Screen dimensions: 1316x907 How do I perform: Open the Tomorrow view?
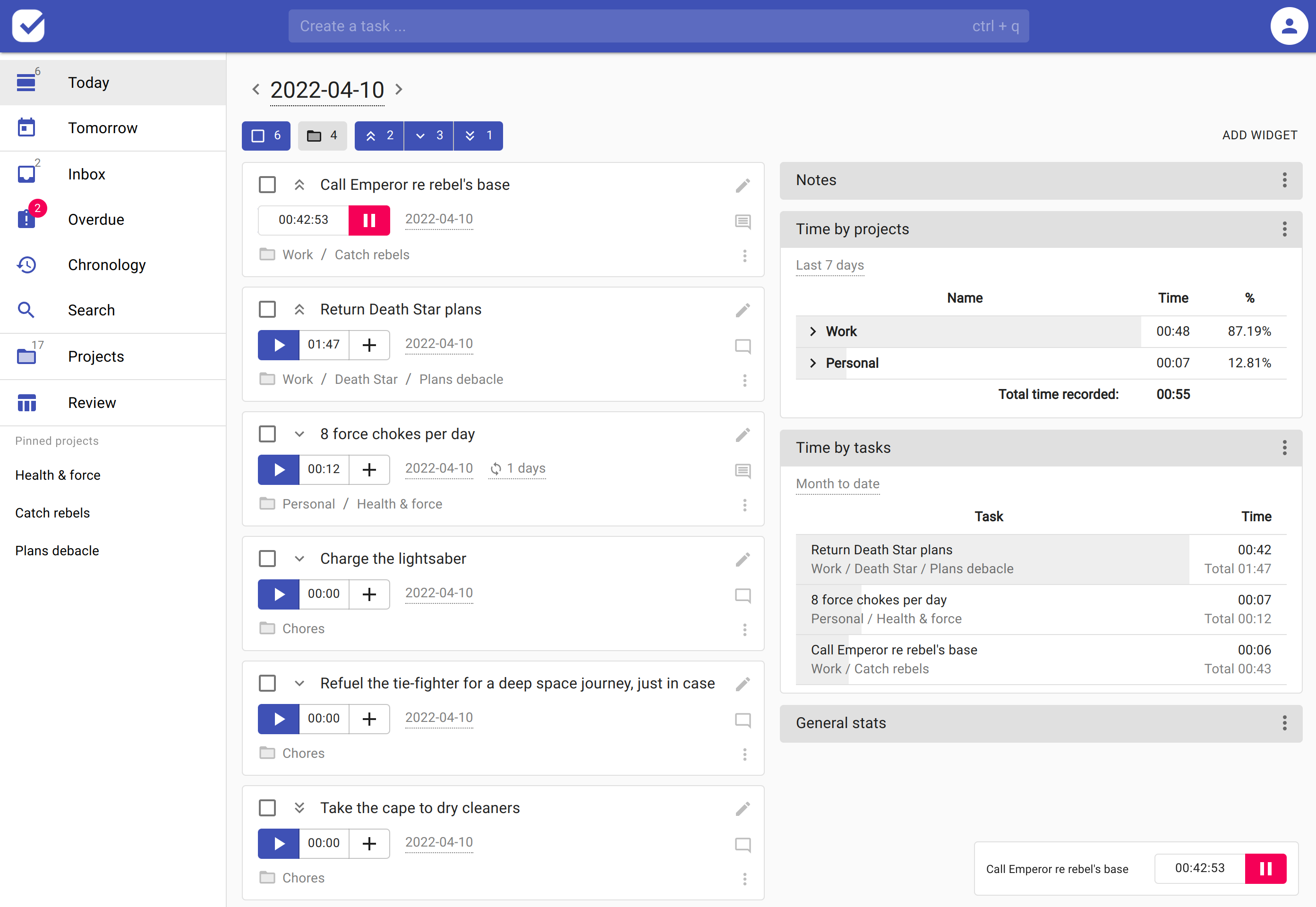[113, 128]
